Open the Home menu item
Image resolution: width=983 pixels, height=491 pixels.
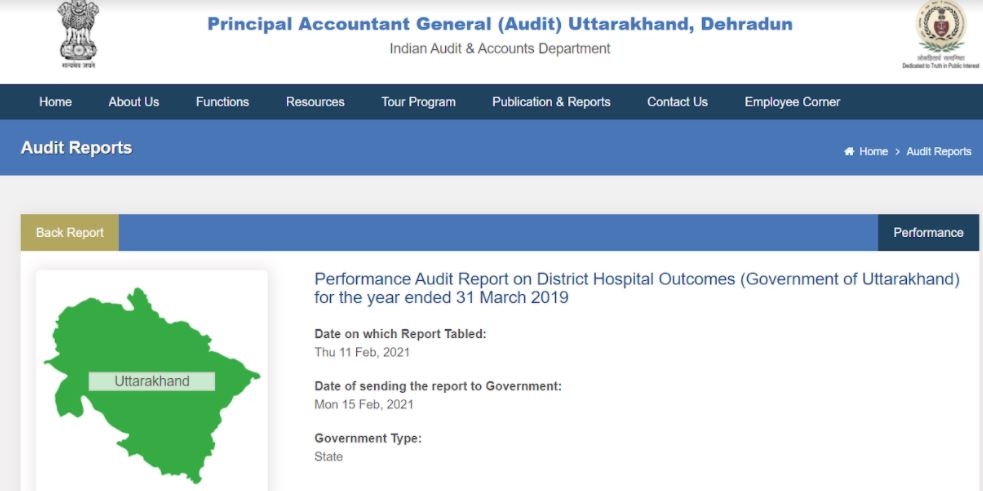(x=55, y=102)
